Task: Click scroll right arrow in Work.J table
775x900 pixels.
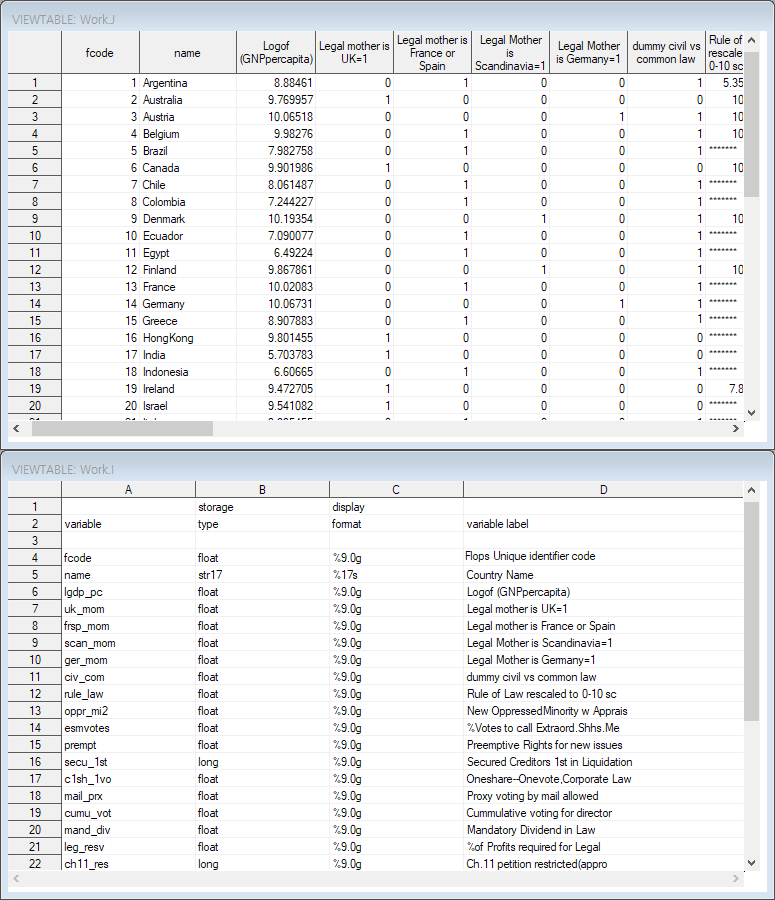Action: pyautogui.click(x=735, y=429)
